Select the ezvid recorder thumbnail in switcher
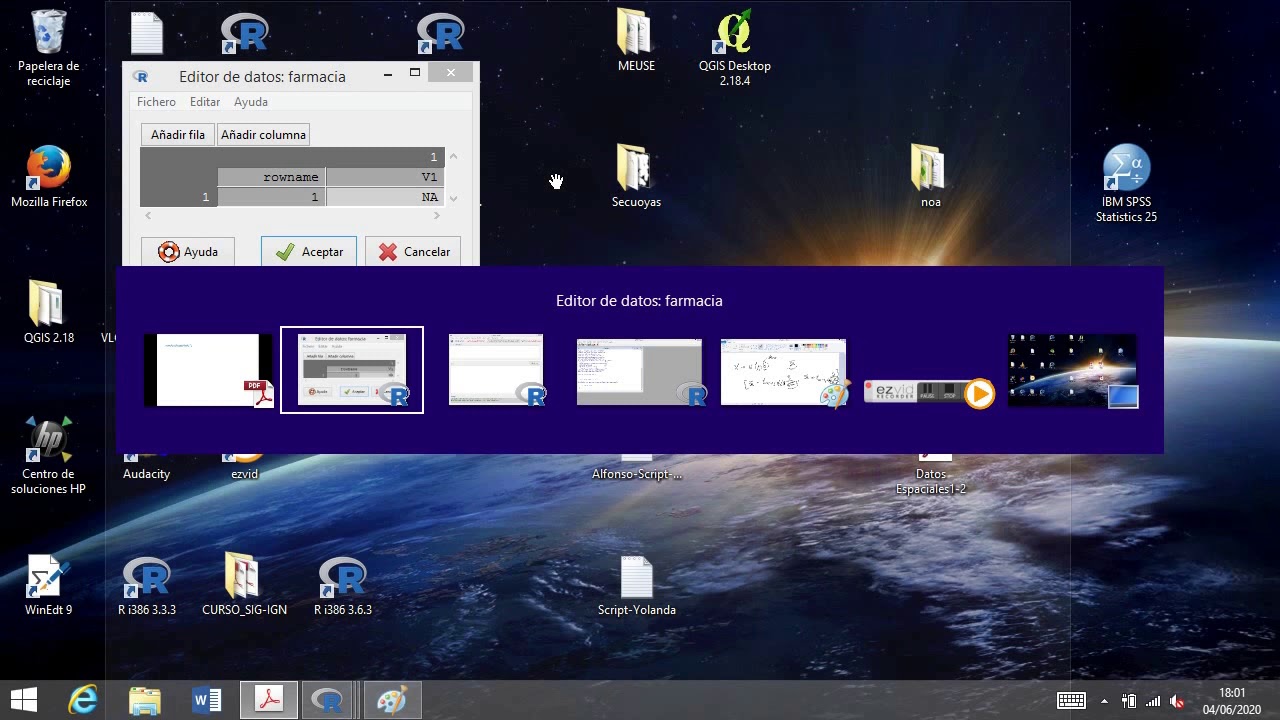The image size is (1280, 720). point(928,392)
